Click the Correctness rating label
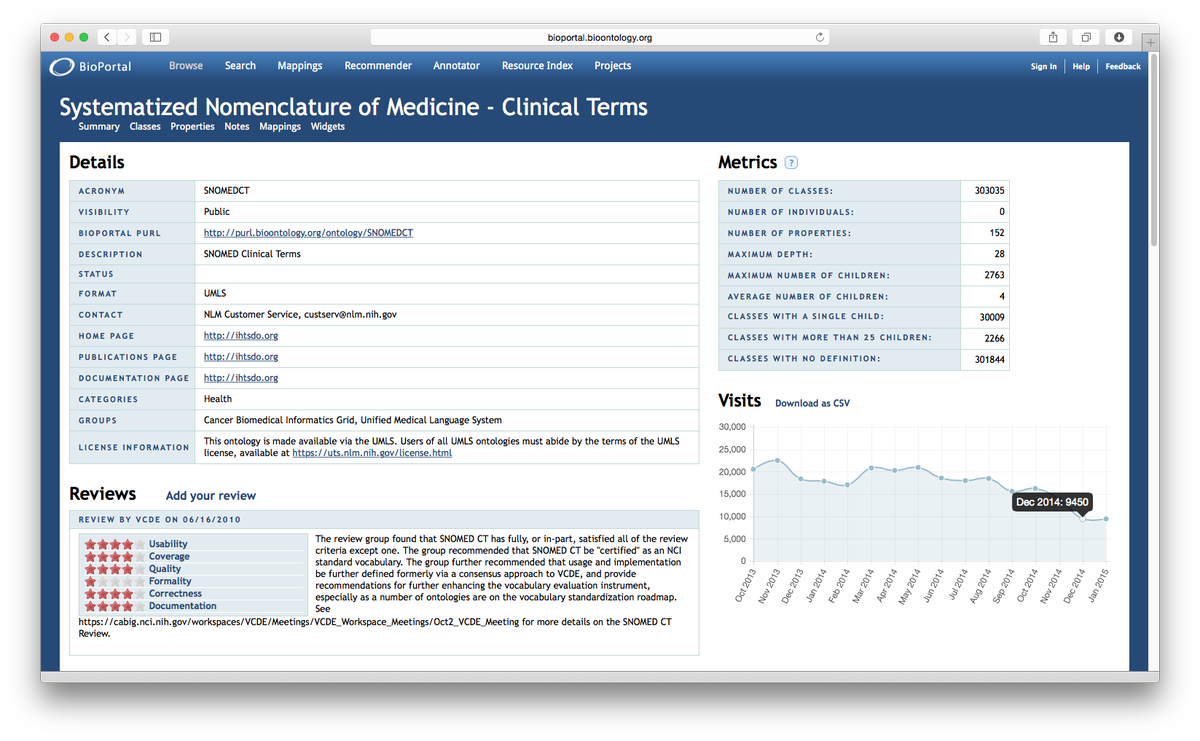The height and width of the screenshot is (741, 1200). pyautogui.click(x=175, y=594)
